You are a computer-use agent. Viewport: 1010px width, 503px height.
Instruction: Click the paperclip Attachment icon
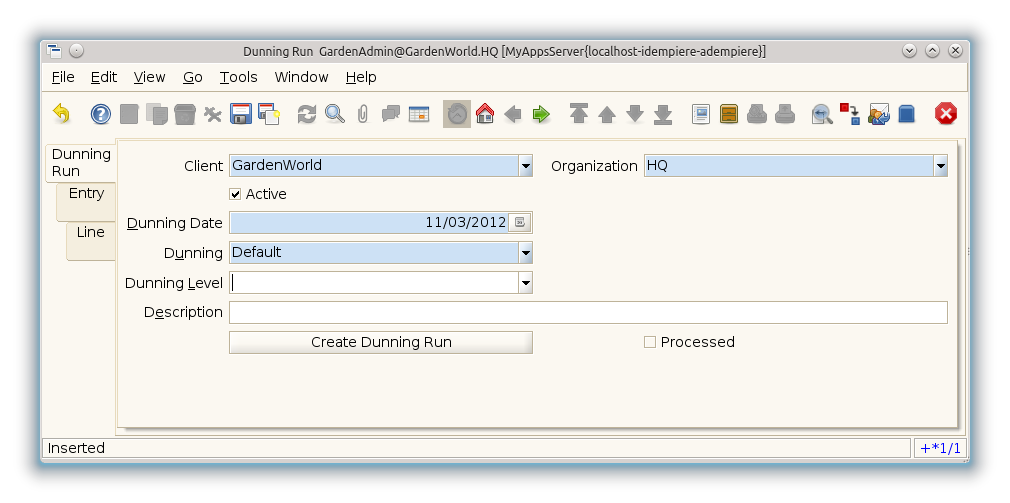coord(362,114)
